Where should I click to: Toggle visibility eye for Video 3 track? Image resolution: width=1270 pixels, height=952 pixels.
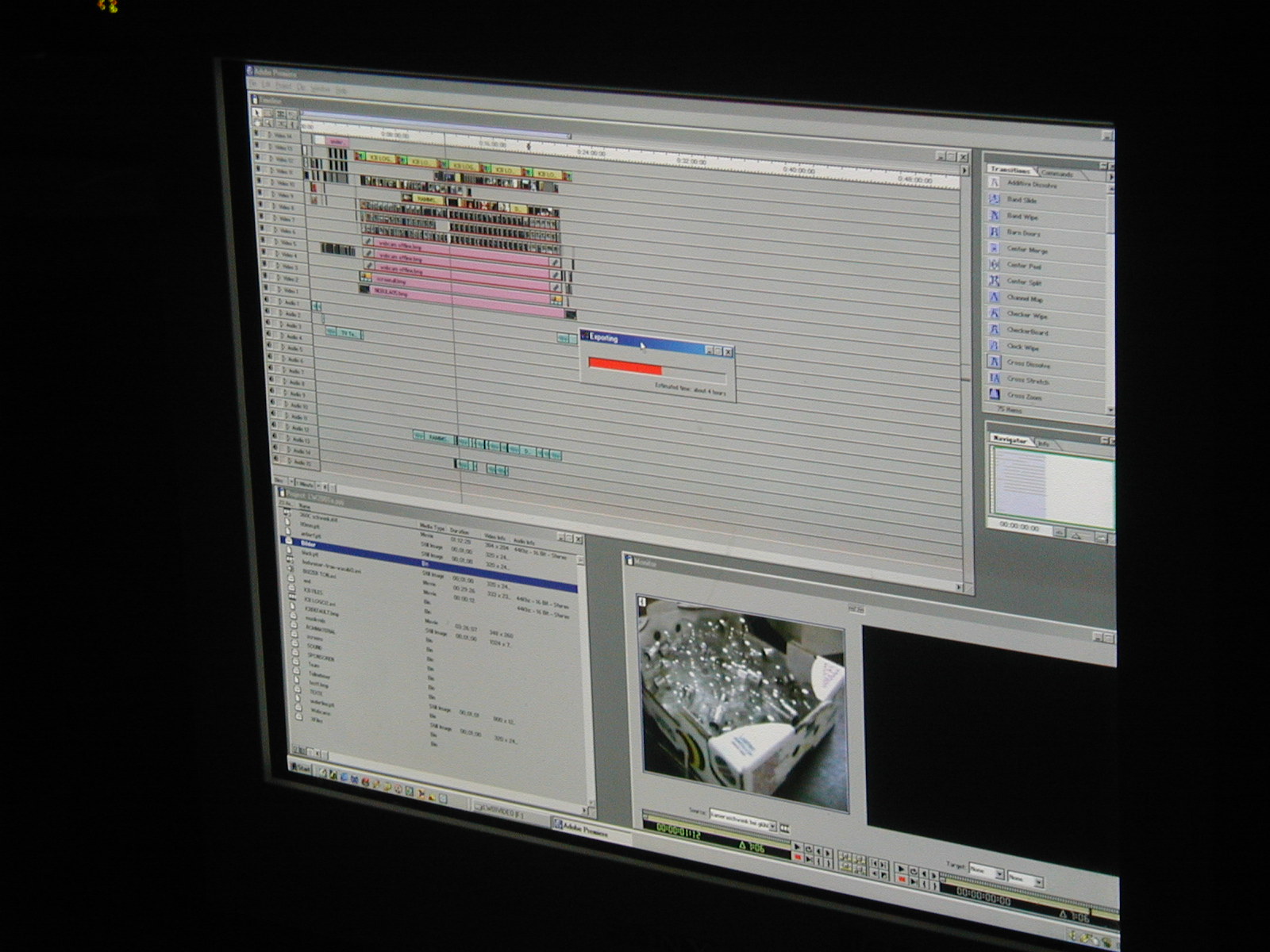pyautogui.click(x=264, y=265)
